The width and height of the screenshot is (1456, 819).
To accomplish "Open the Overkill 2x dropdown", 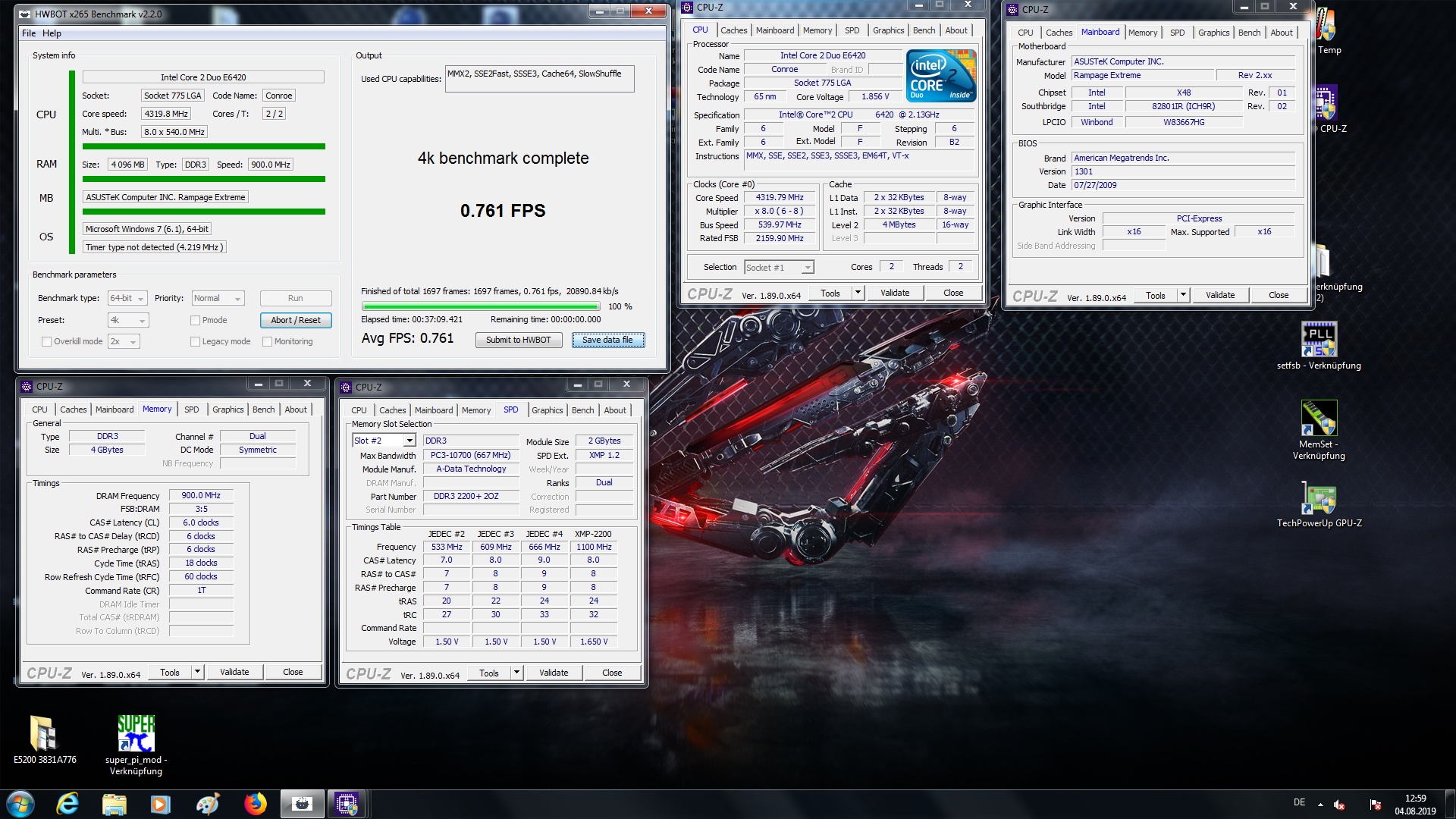I will 124,342.
